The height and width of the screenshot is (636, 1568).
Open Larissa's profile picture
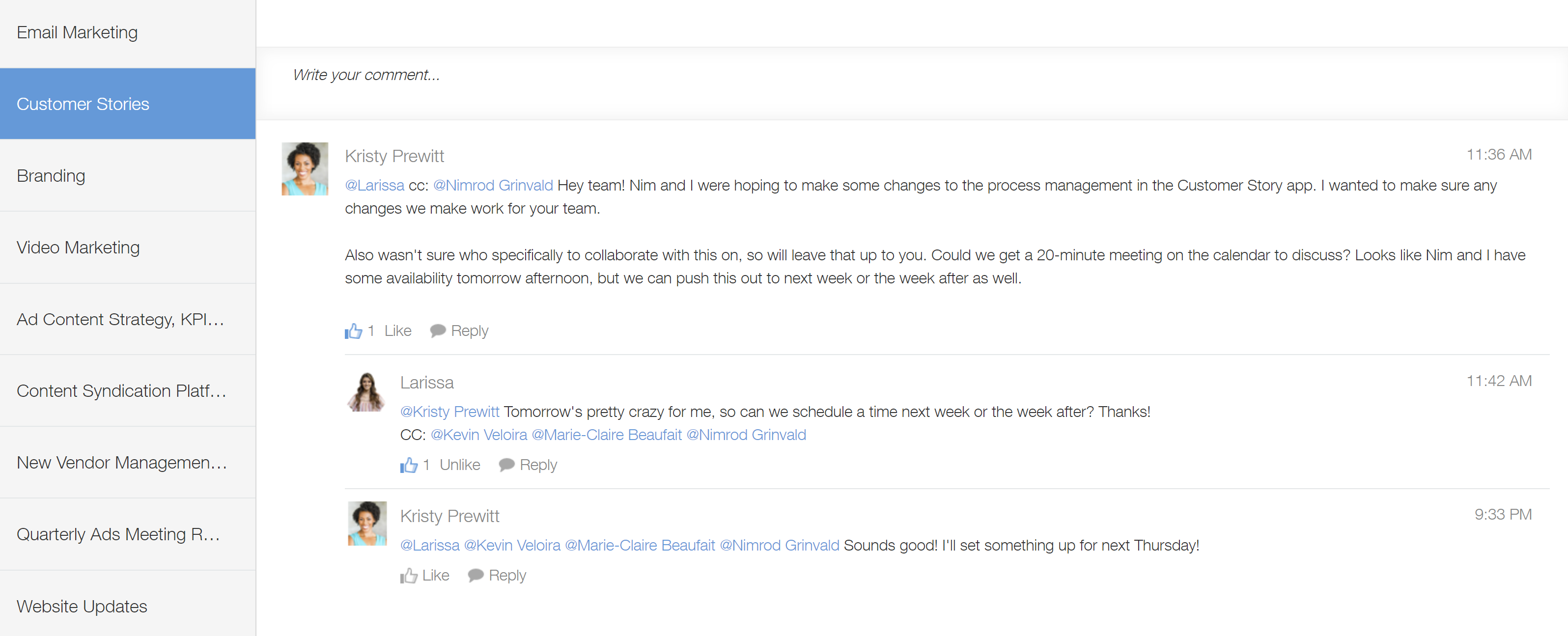coord(366,392)
